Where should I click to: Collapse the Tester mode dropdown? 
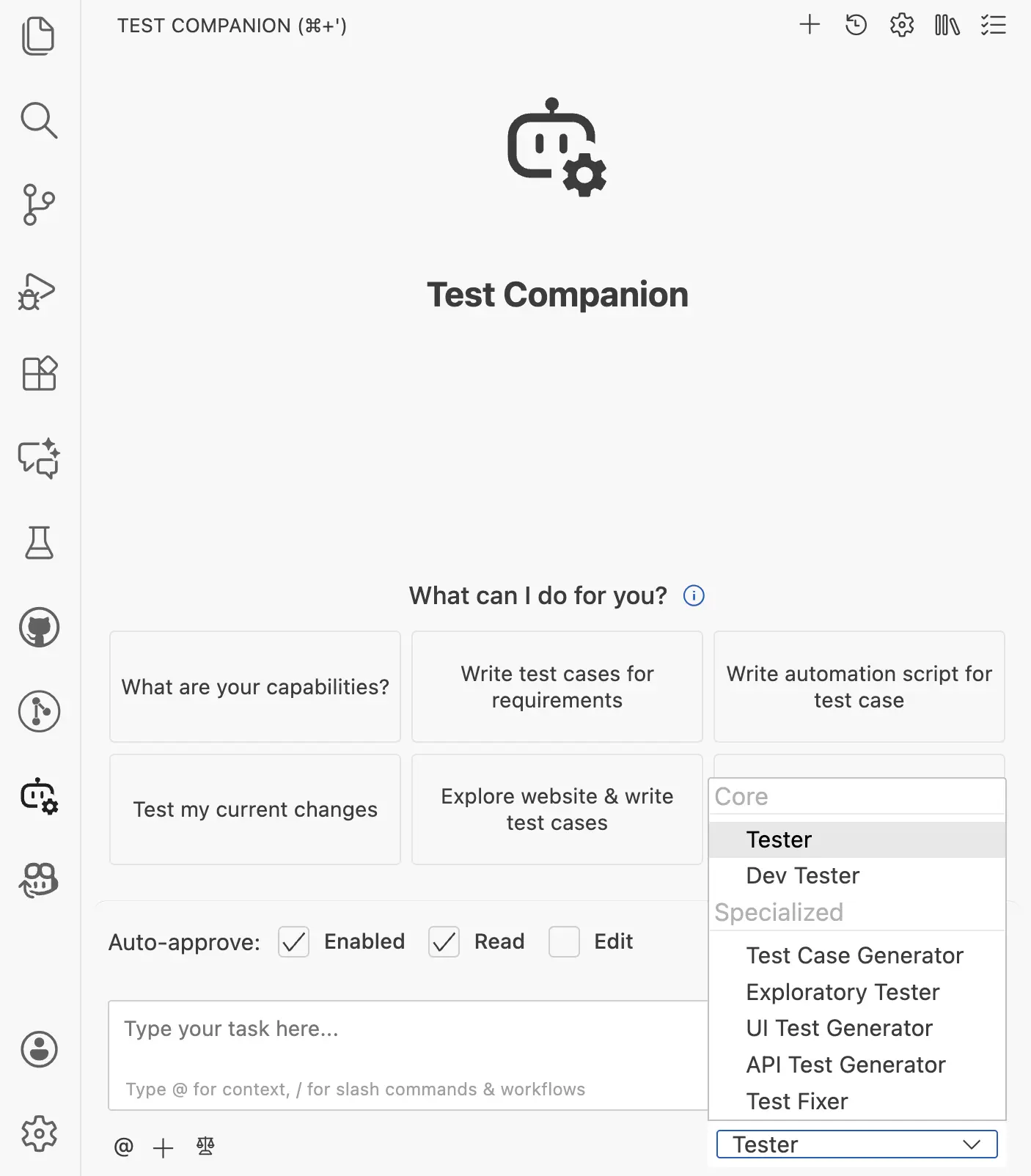click(x=856, y=1144)
